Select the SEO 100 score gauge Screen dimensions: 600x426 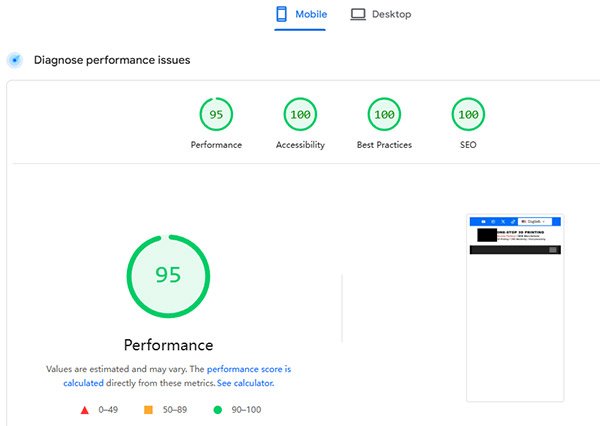coord(468,115)
